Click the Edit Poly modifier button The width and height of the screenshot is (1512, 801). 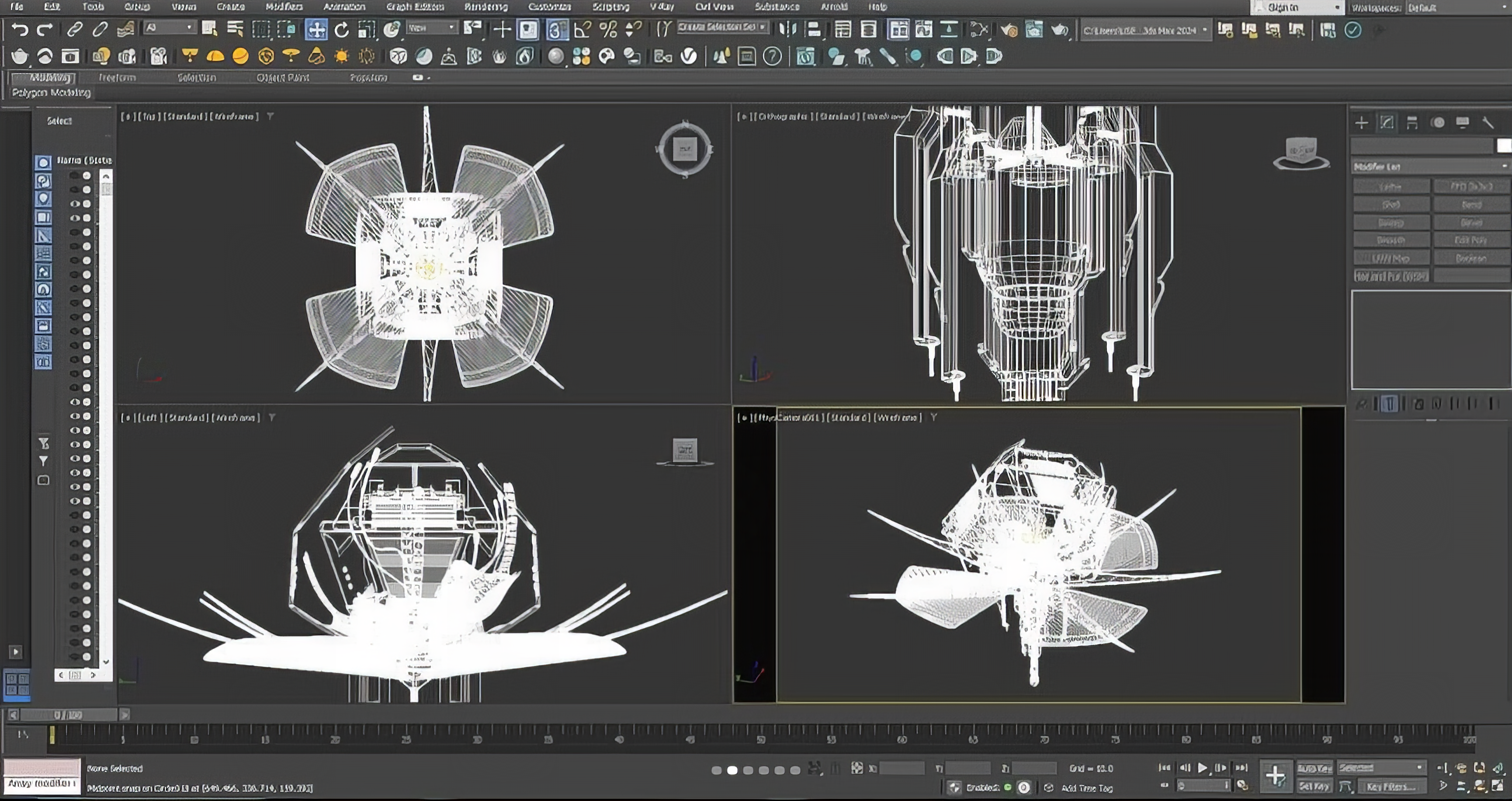point(1471,240)
